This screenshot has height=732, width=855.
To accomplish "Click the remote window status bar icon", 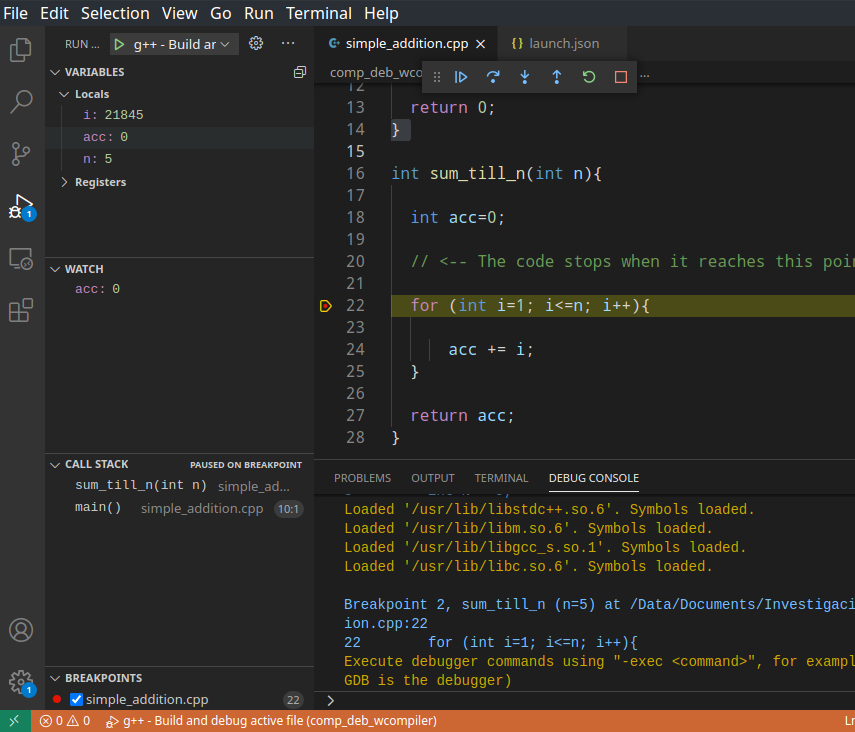I will click(15, 721).
